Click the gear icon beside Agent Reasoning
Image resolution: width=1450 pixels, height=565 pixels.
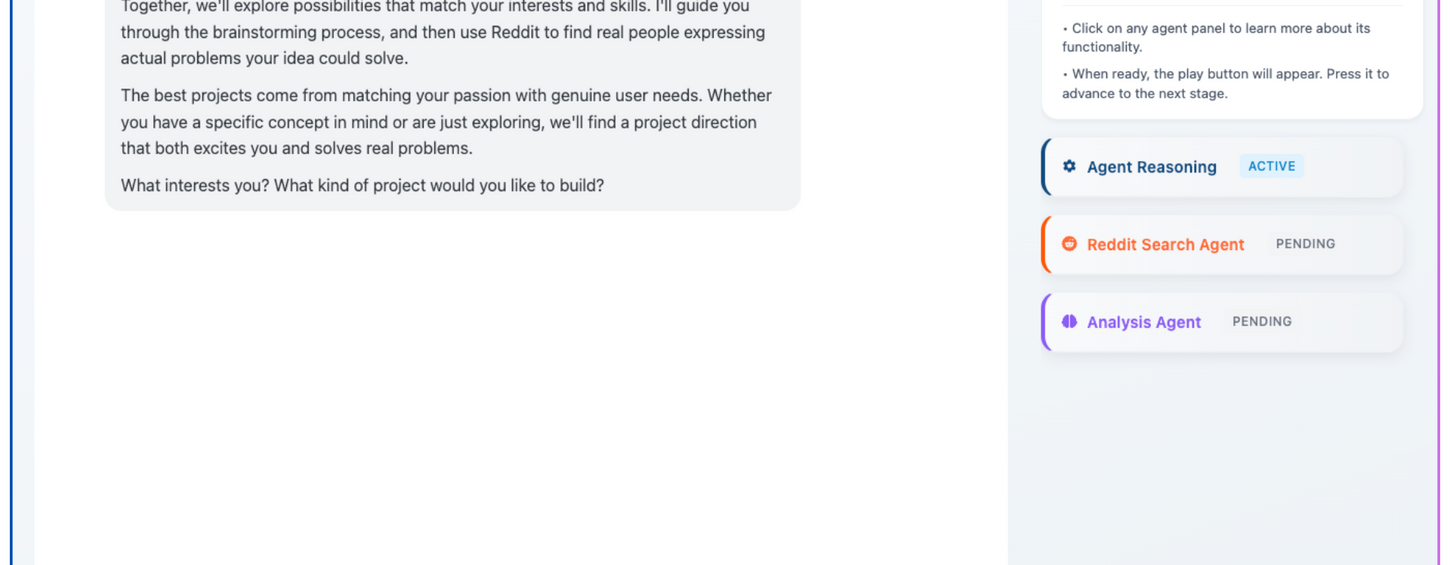point(1069,167)
